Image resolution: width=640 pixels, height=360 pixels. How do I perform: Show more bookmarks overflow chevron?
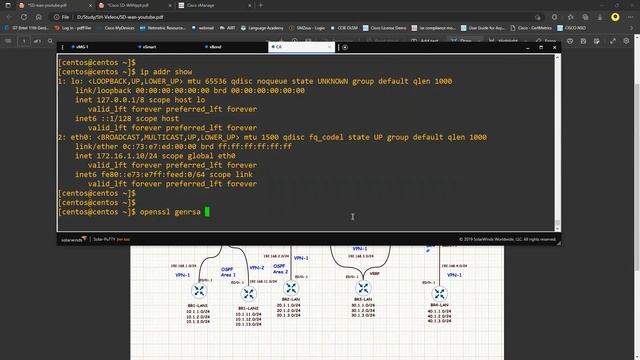point(631,28)
